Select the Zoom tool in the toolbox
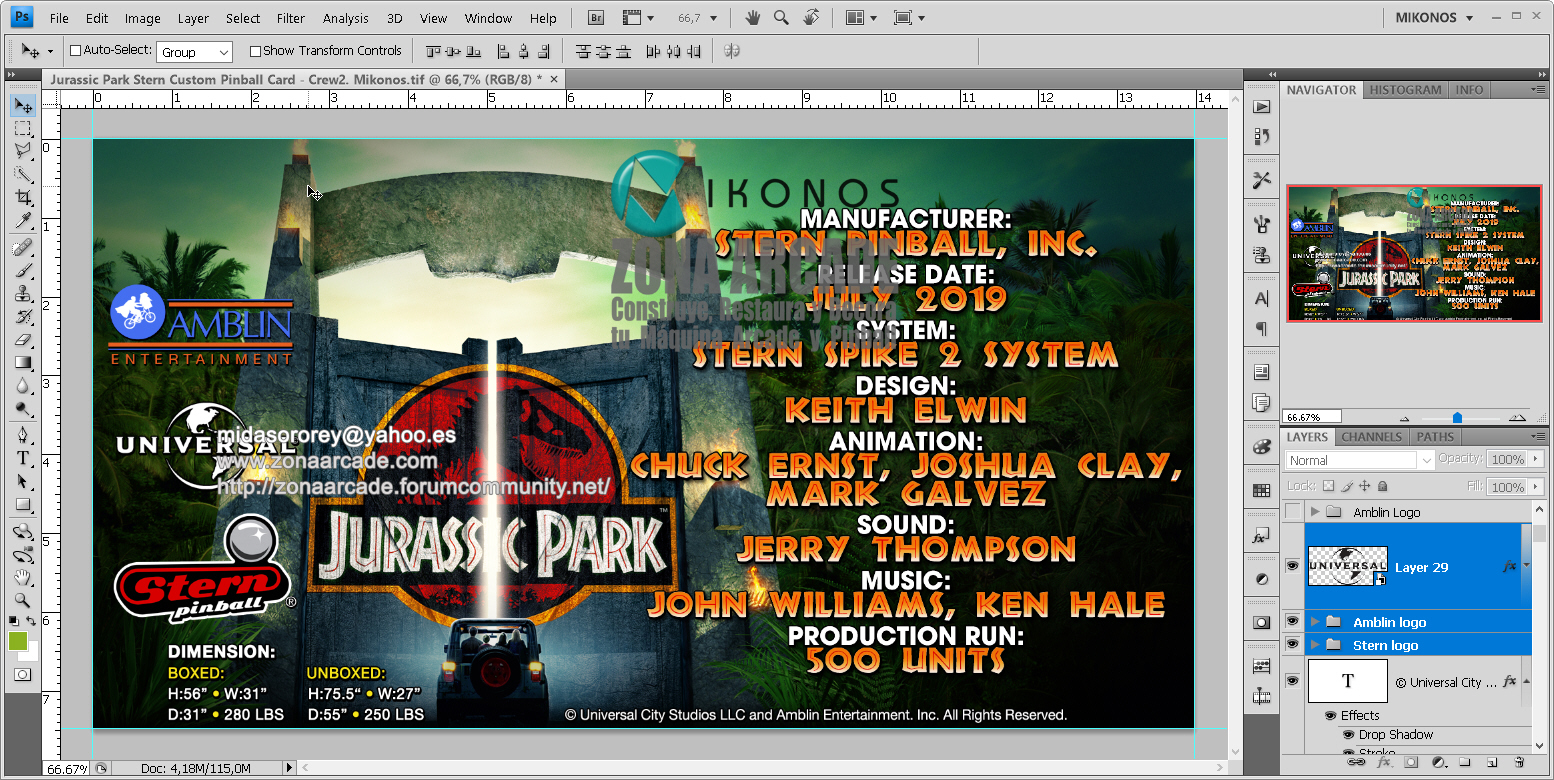 pyautogui.click(x=23, y=601)
